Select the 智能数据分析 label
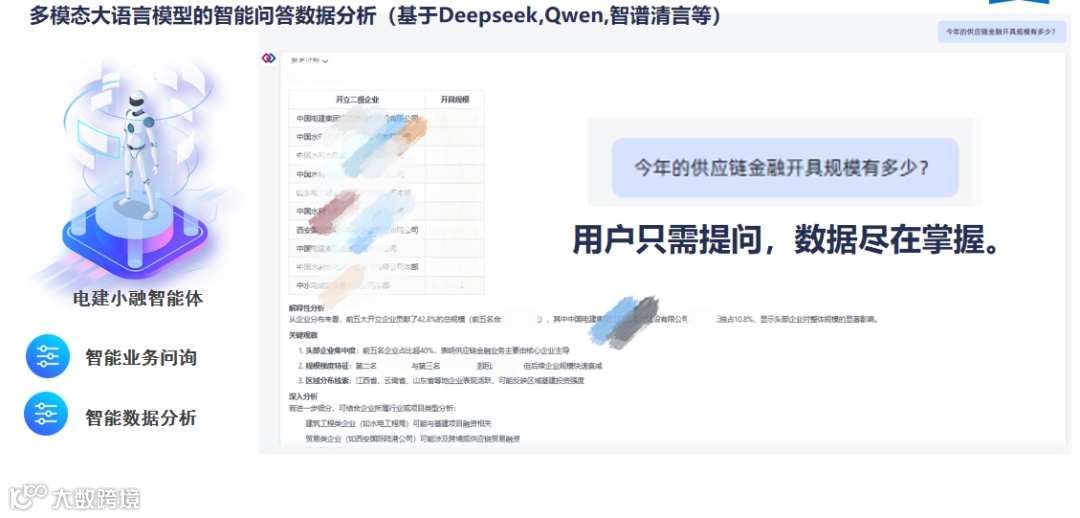The width and height of the screenshot is (1080, 518). pos(141,417)
